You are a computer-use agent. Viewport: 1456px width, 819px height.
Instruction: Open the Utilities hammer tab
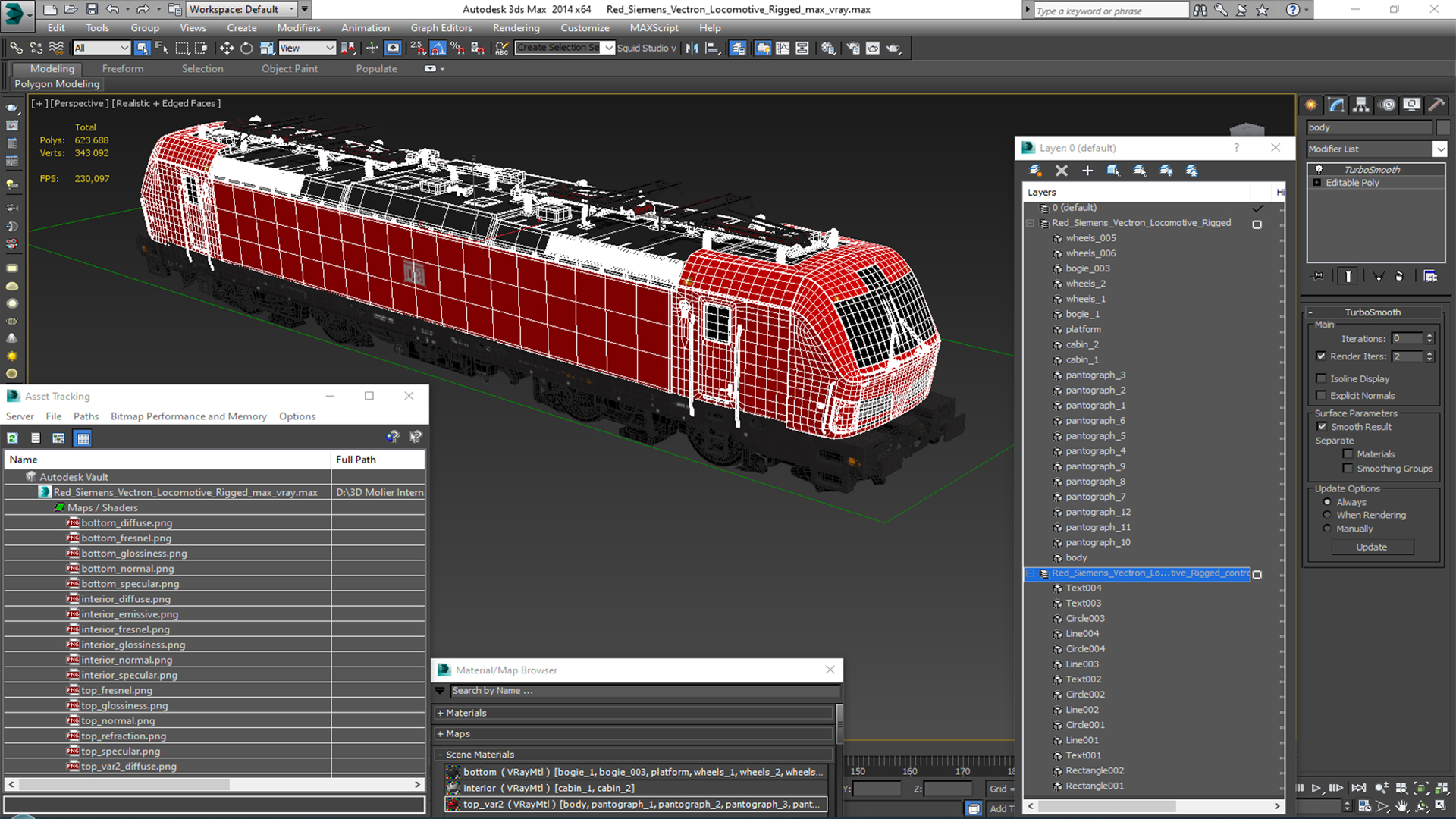[1436, 105]
